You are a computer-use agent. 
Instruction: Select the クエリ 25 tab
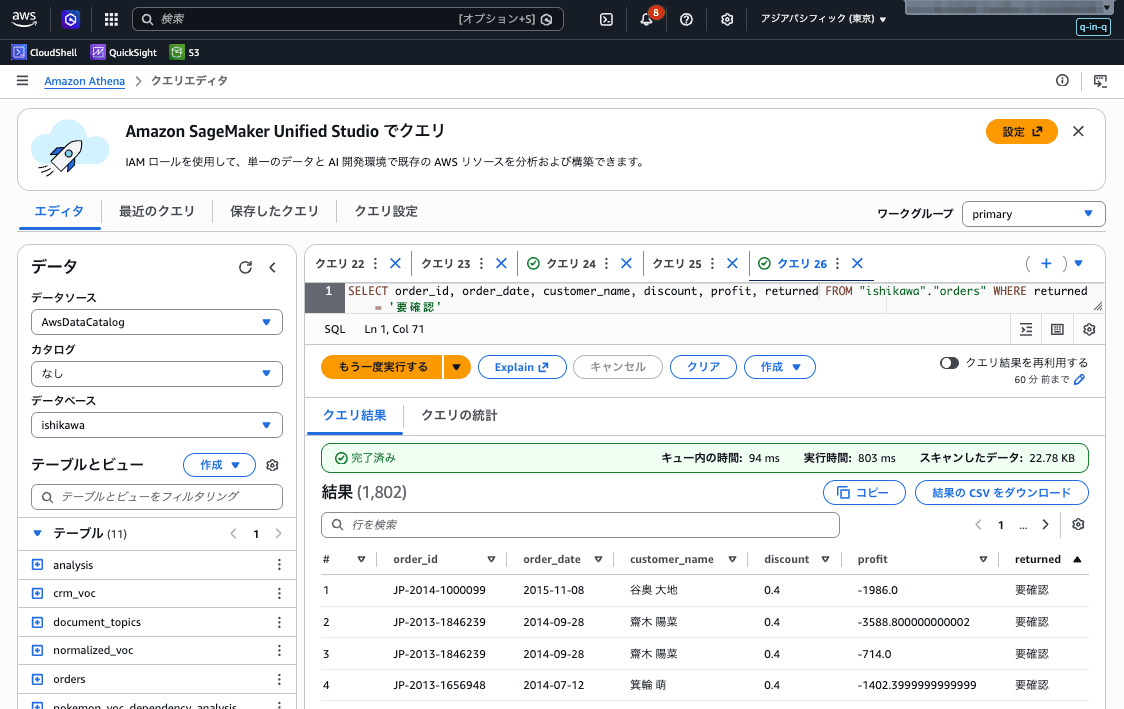pyautogui.click(x=677, y=264)
